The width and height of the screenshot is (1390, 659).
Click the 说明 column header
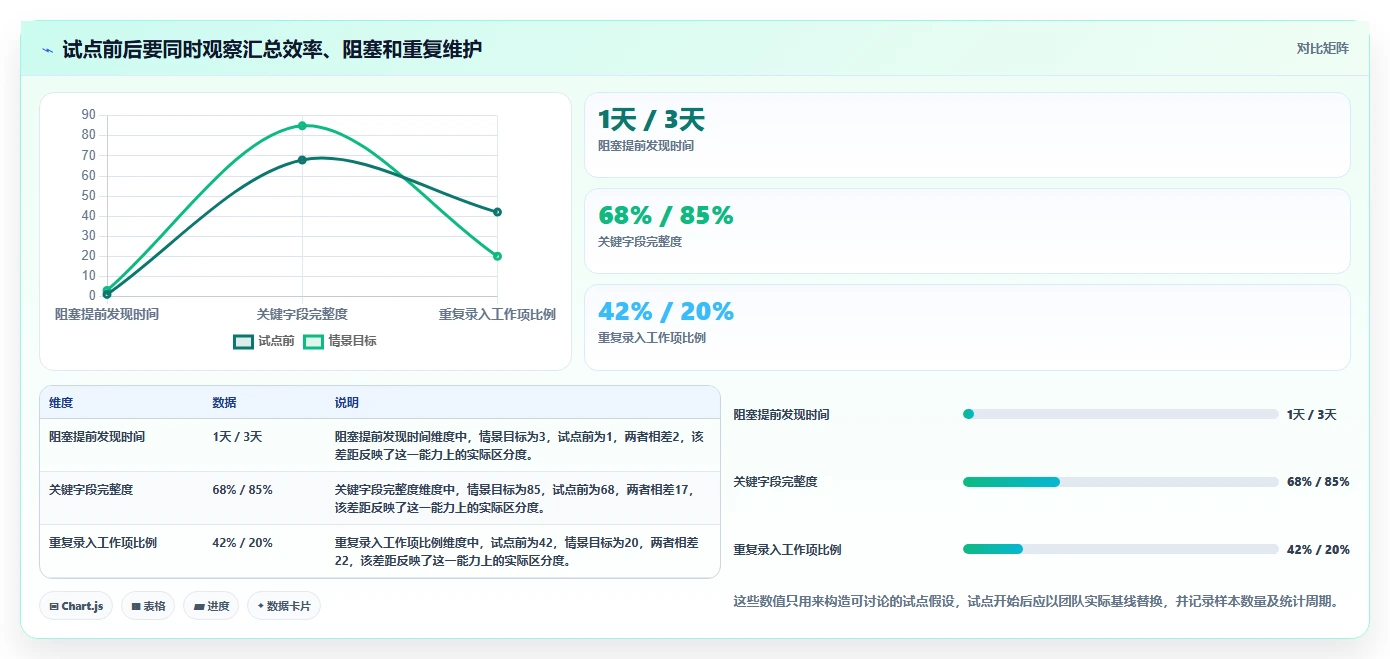[x=347, y=403]
